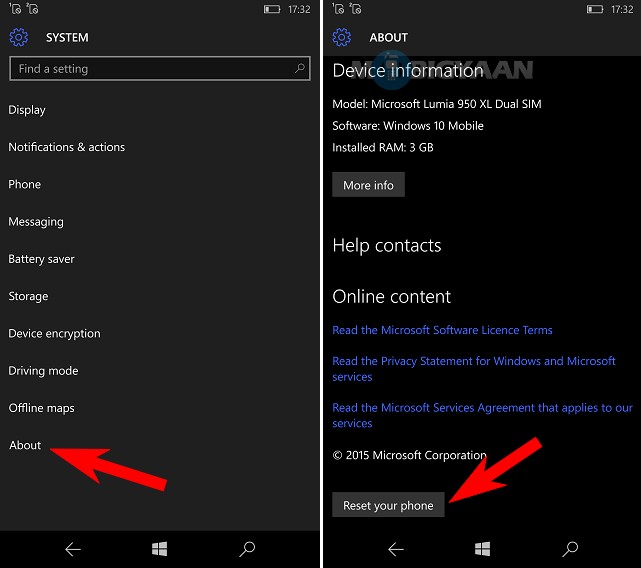Tap the Windows start button on SYSTEM screen
The image size is (641, 568).
(x=159, y=549)
